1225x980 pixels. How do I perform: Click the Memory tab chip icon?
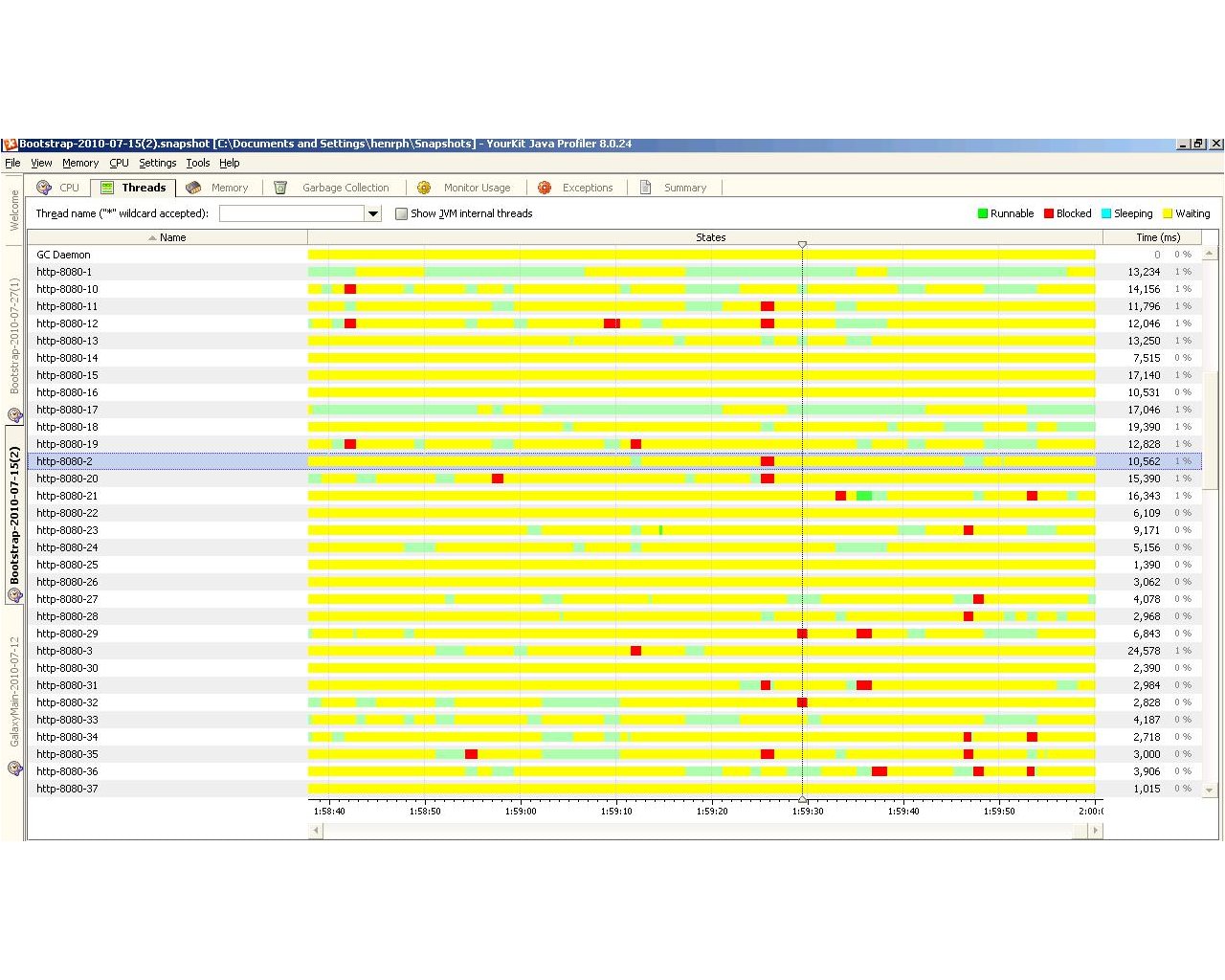[x=193, y=188]
